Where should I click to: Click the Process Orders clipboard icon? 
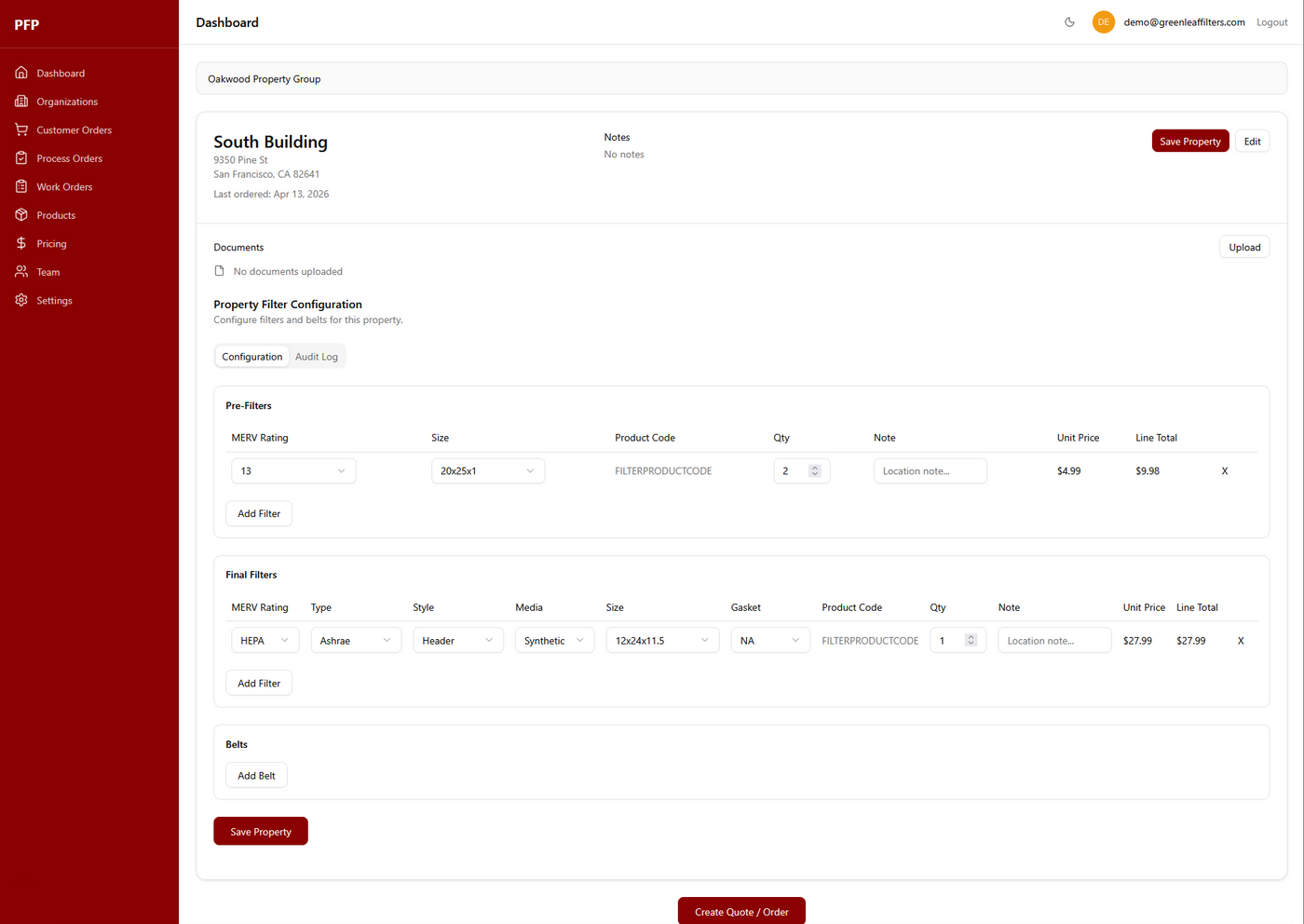(x=21, y=158)
